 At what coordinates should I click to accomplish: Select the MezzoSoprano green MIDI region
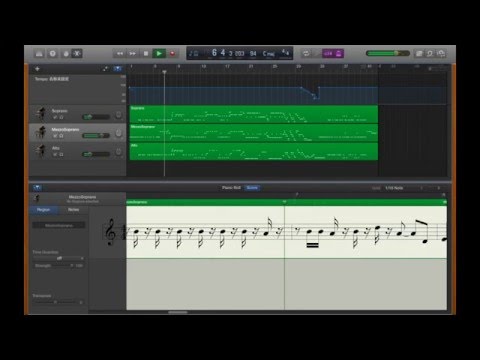[x=254, y=133]
